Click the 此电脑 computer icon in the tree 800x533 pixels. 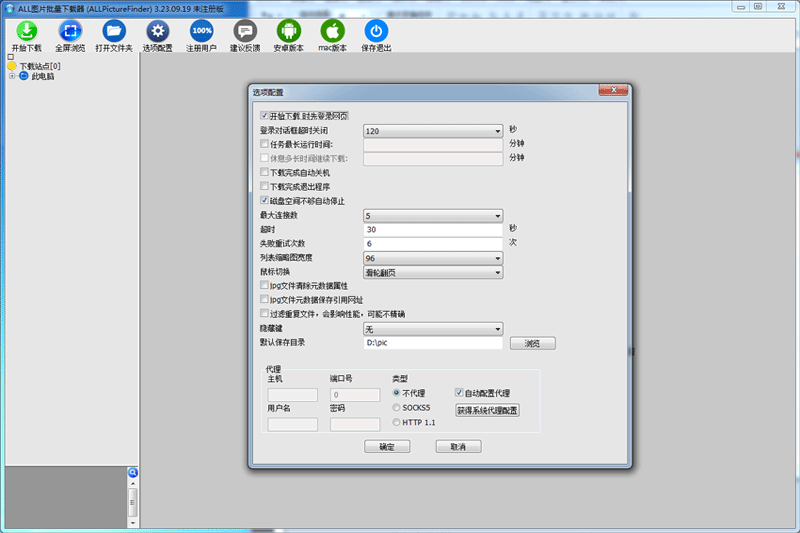click(23, 76)
